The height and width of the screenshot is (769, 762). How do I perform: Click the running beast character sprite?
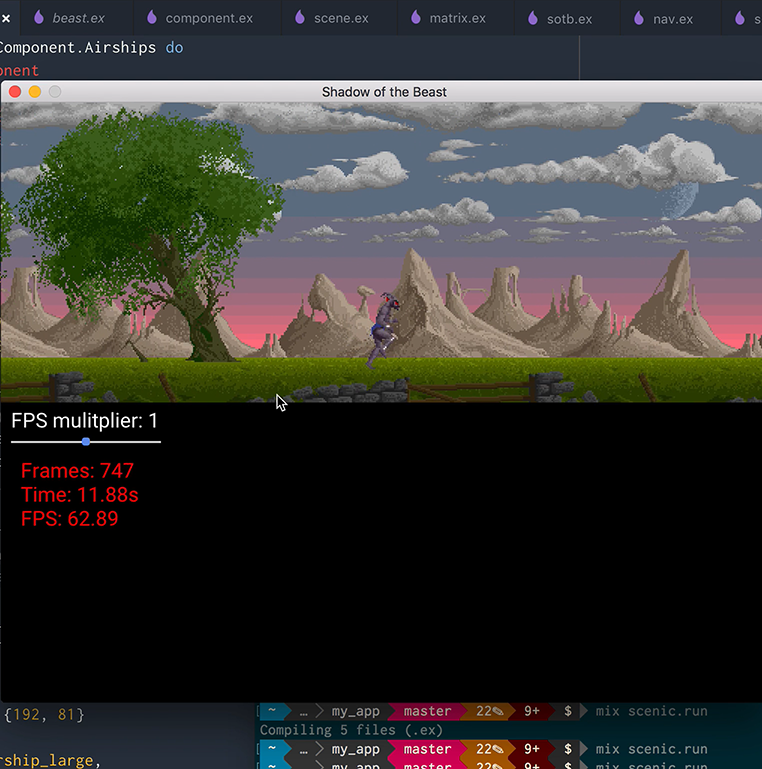coord(383,331)
